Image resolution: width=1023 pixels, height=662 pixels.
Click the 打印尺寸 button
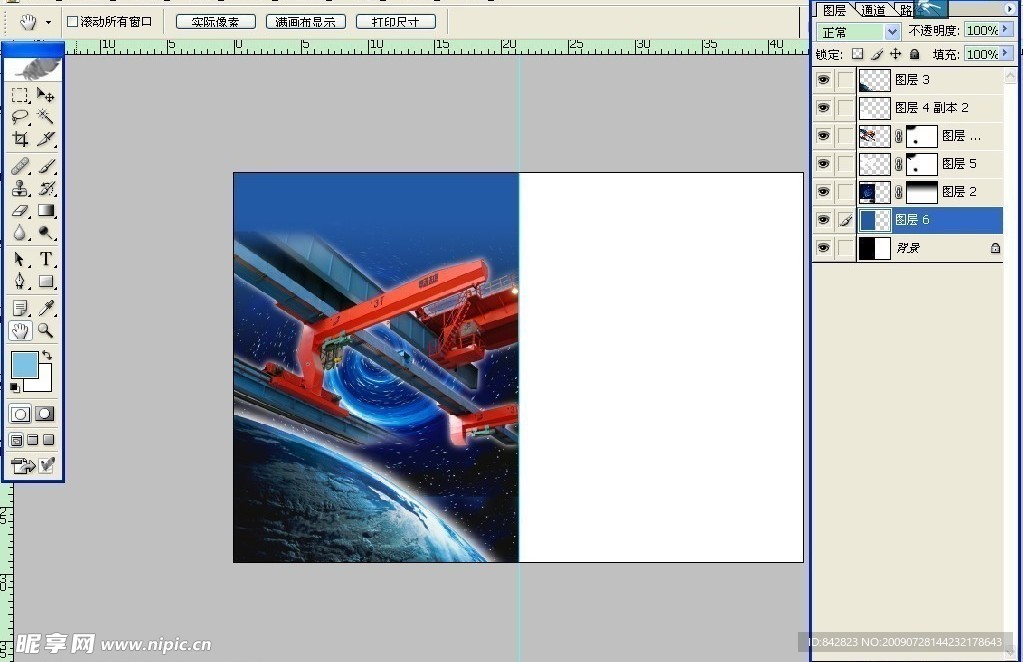(x=395, y=22)
